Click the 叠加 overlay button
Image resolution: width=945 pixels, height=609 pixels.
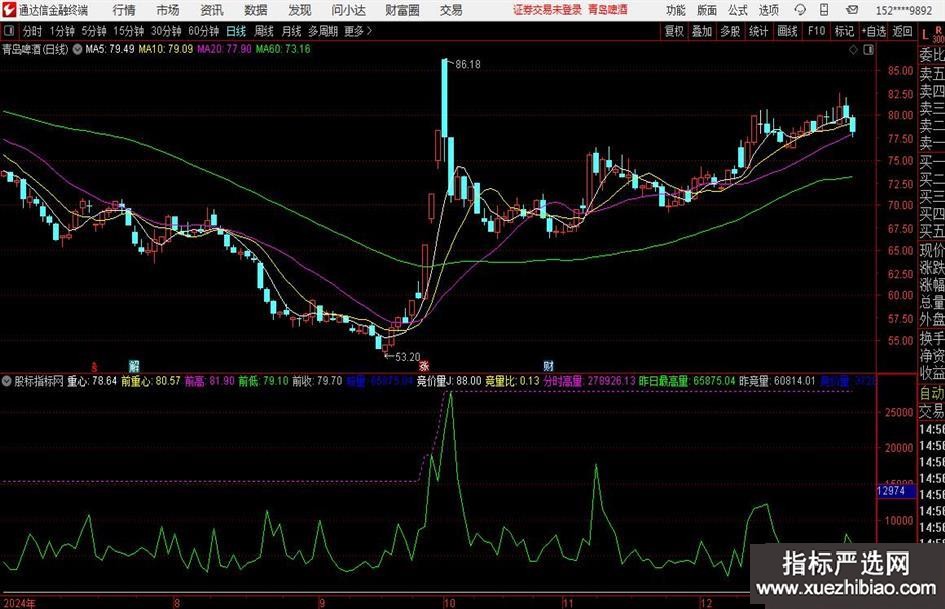[702, 31]
